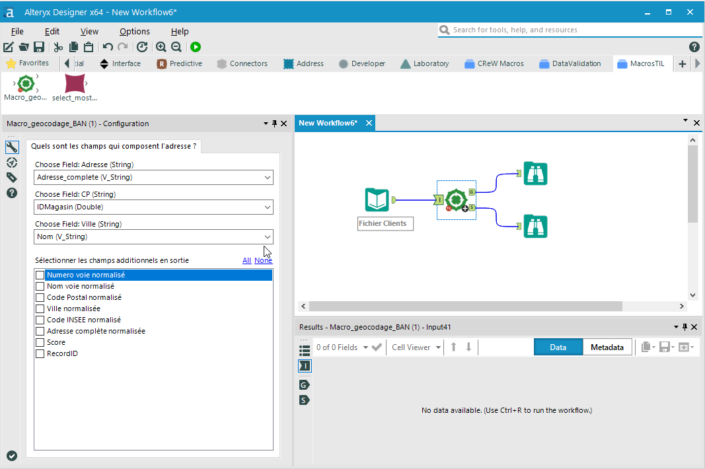This screenshot has height=469, width=705.
Task: Select the lower Browse tool on canvas
Action: (535, 226)
